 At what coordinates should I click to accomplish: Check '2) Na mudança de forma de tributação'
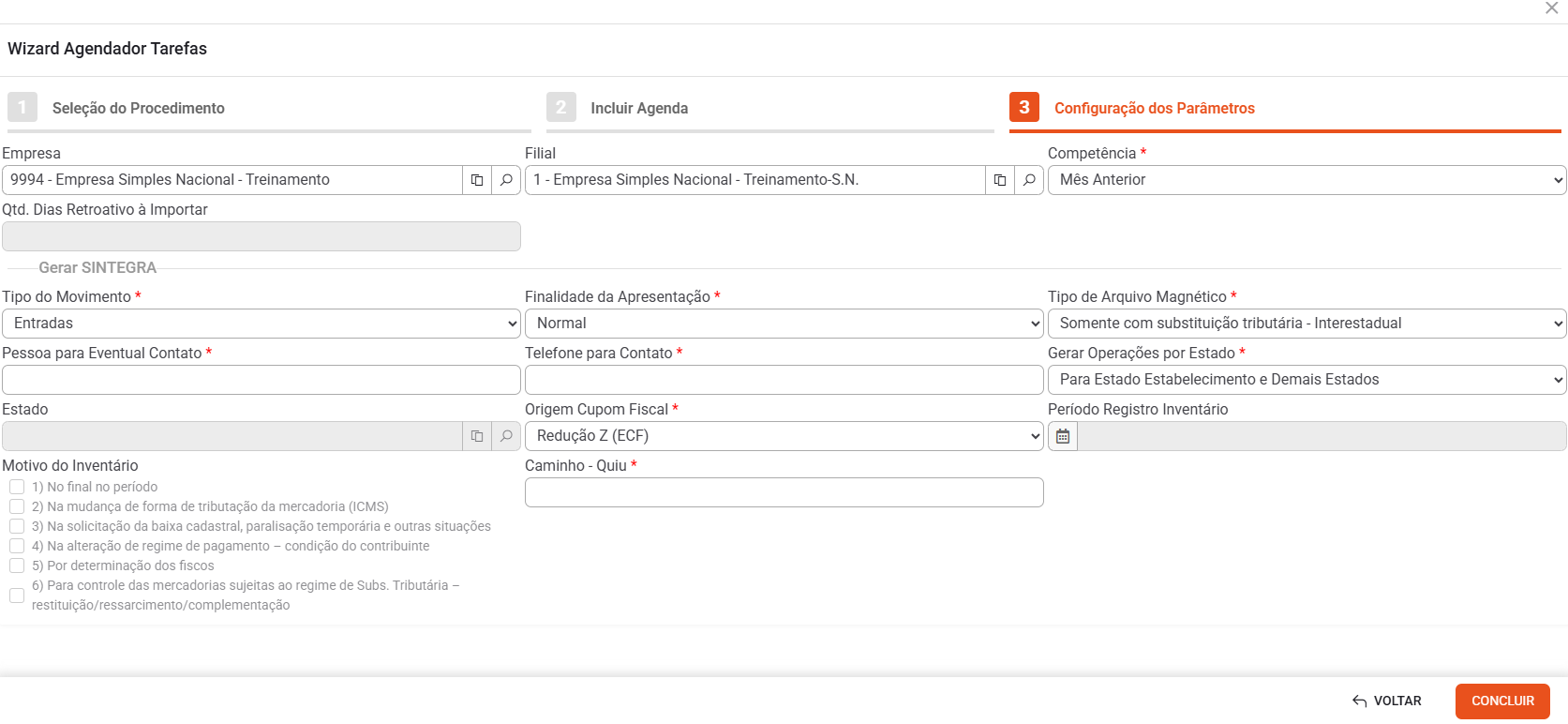coord(17,506)
